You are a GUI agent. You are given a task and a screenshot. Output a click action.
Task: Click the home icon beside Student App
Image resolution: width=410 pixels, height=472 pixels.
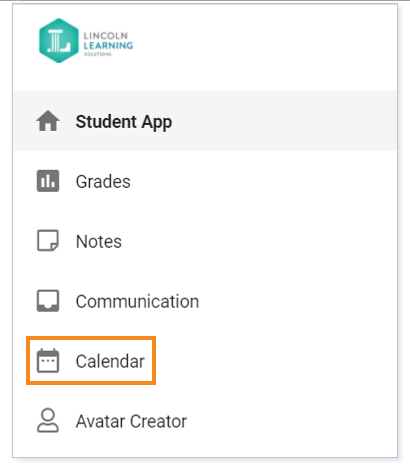click(48, 121)
